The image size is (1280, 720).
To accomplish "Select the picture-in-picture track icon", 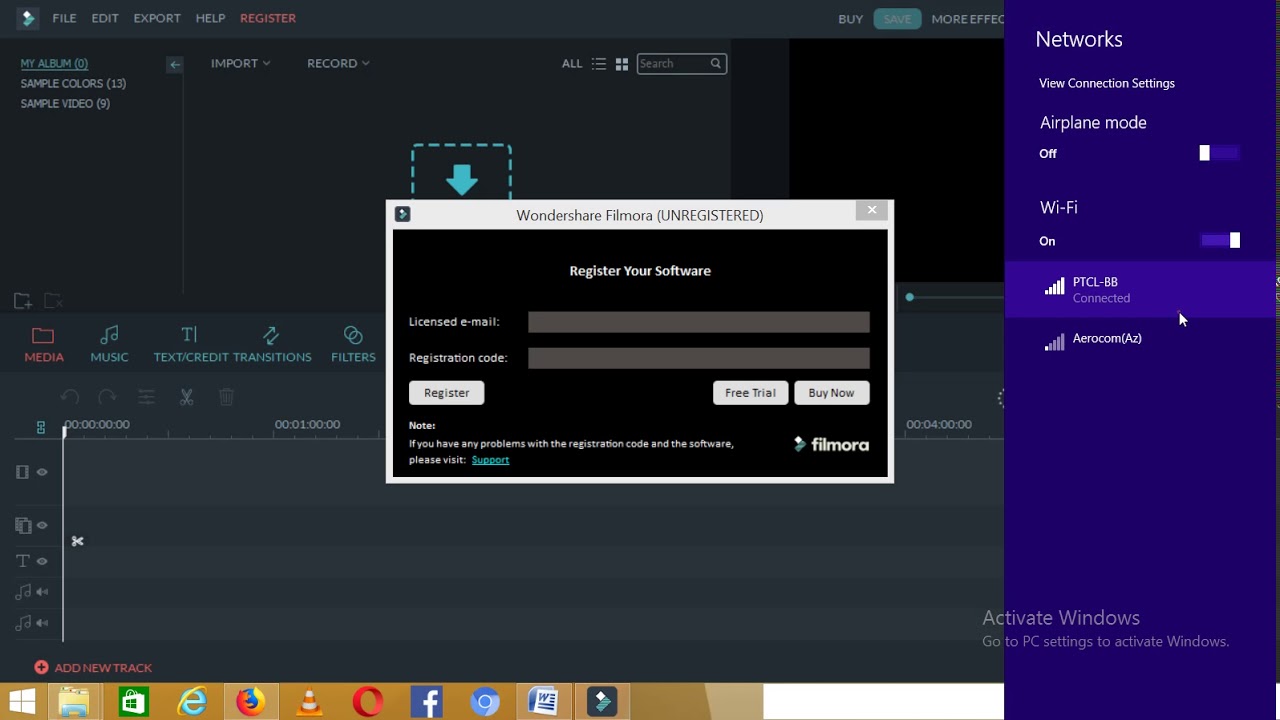I will point(23,525).
